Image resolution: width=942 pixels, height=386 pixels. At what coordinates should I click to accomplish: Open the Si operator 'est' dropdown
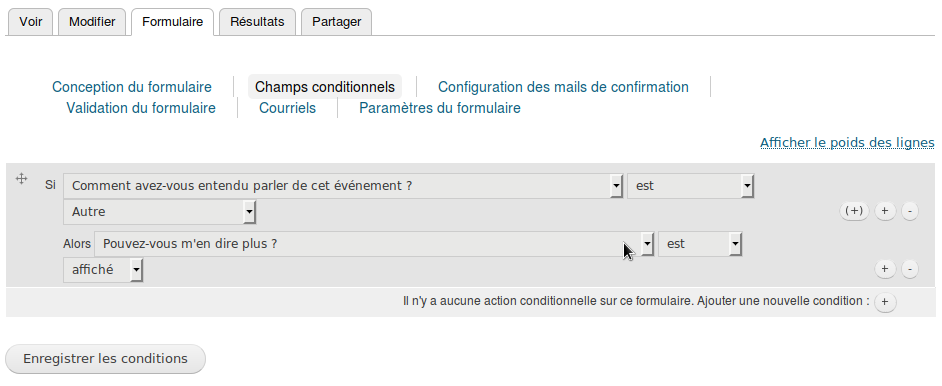click(x=690, y=186)
